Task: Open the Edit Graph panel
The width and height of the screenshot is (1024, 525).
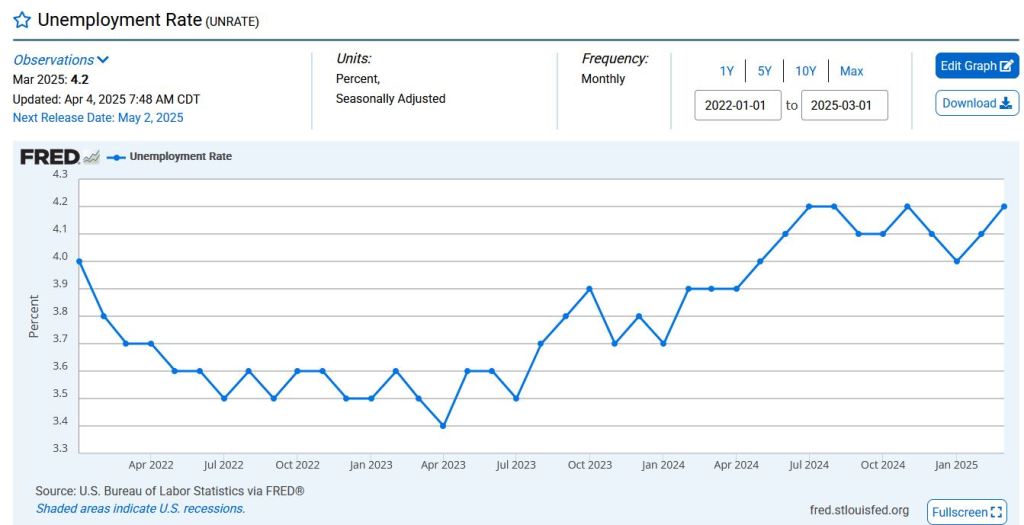Action: coord(977,66)
